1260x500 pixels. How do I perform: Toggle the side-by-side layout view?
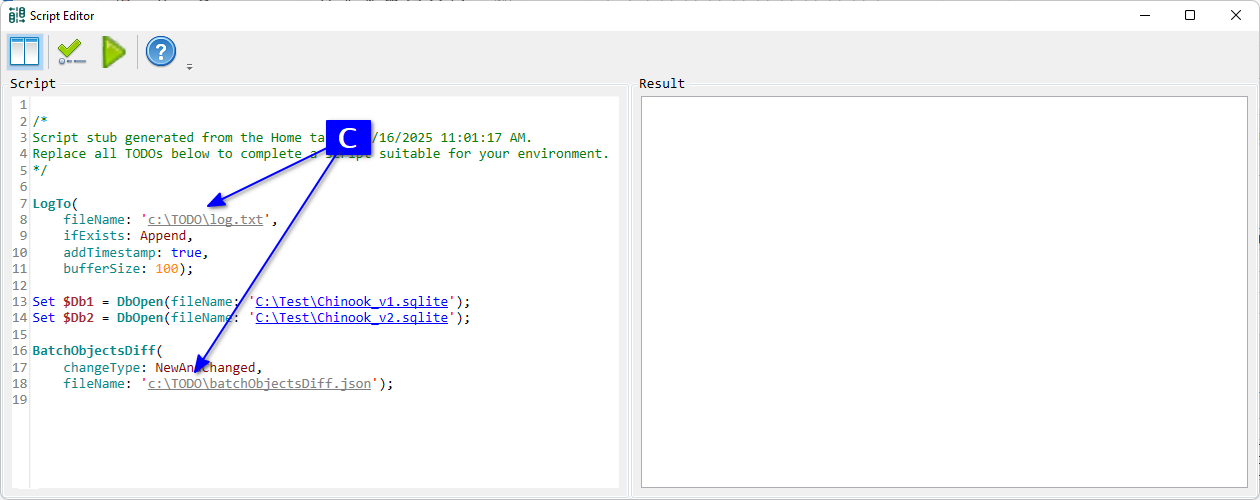(x=24, y=52)
